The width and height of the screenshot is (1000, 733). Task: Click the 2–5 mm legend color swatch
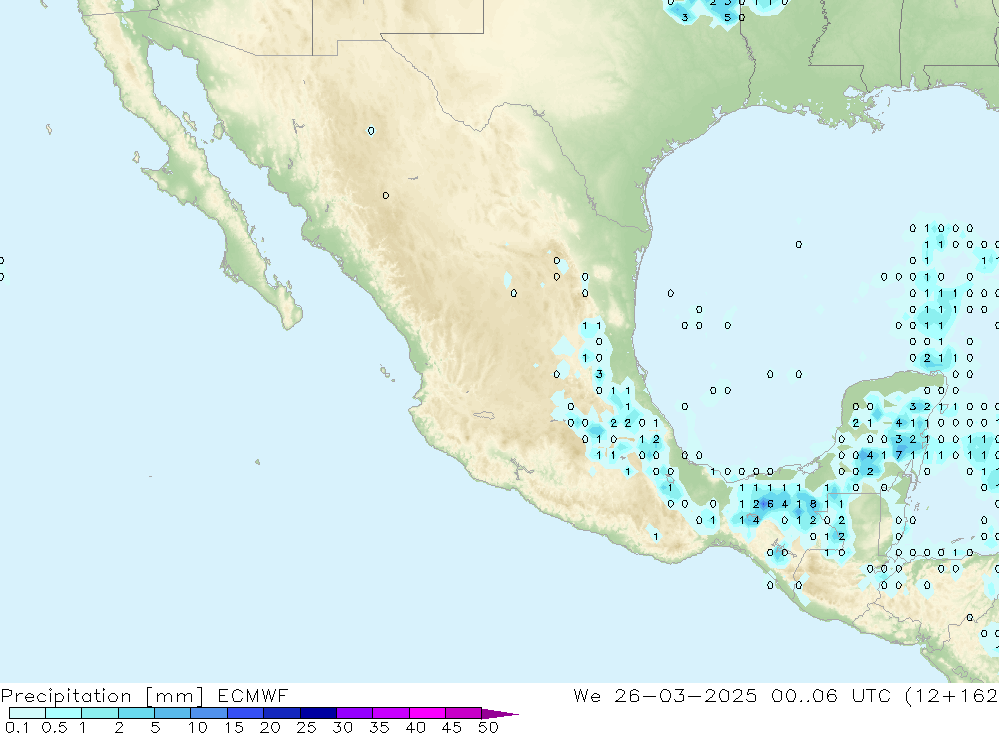click(136, 713)
